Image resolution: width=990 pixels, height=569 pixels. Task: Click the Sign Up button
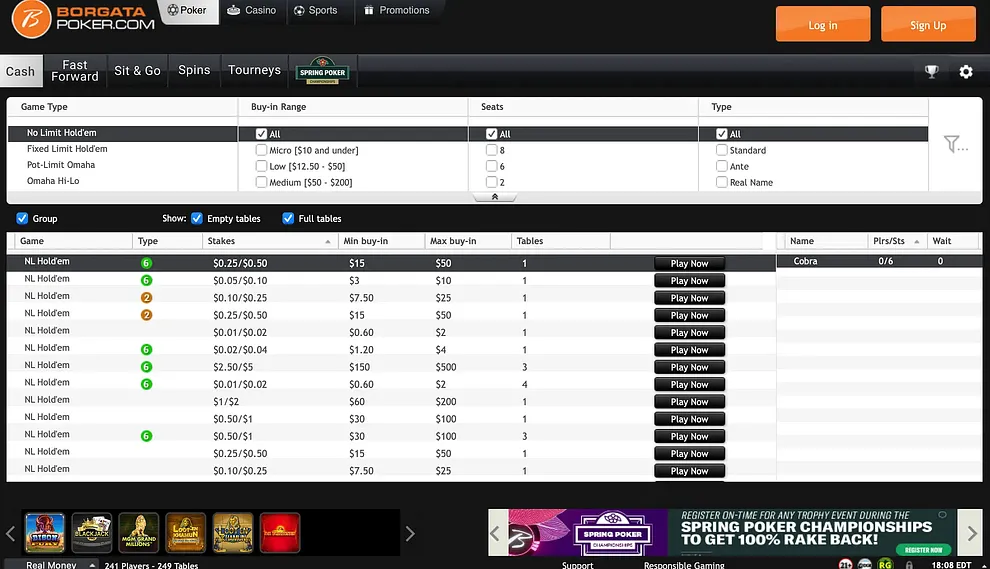click(x=928, y=25)
